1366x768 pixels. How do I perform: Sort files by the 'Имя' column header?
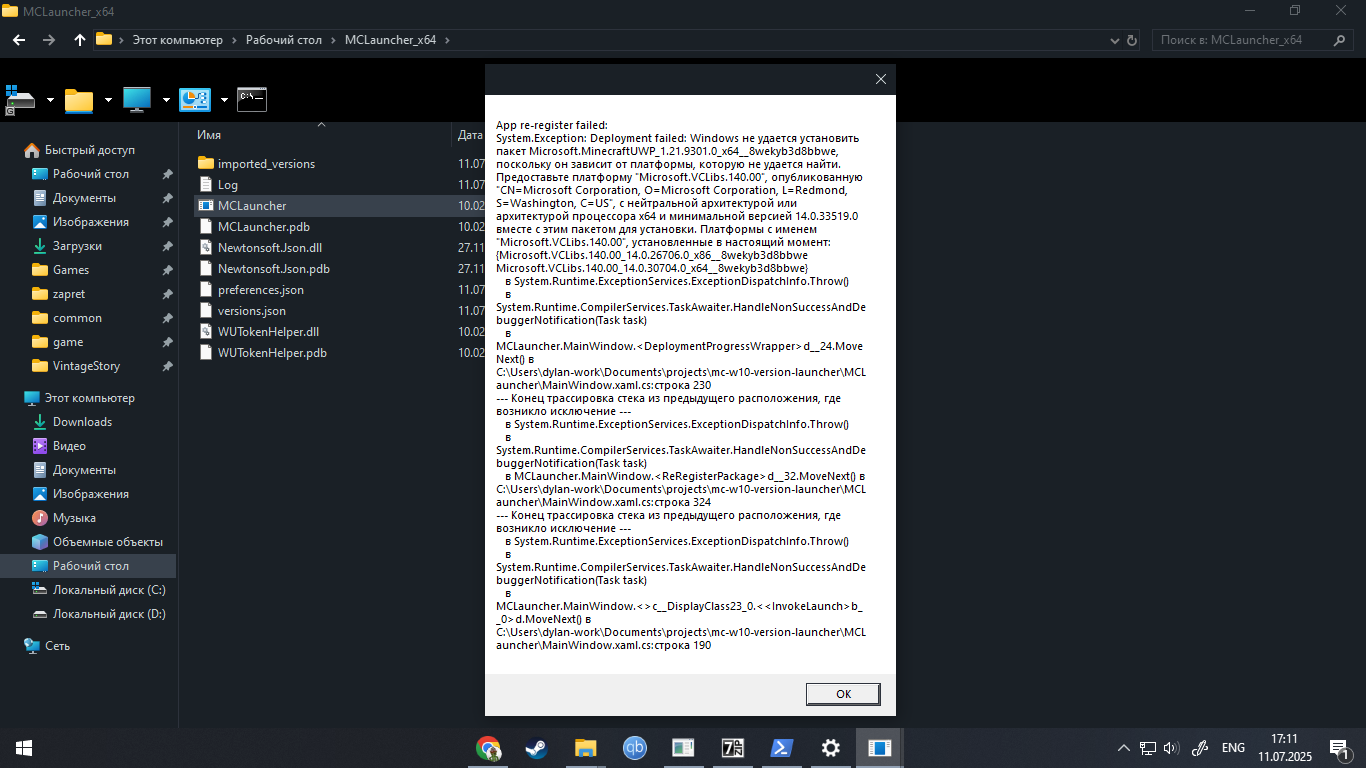(209, 135)
